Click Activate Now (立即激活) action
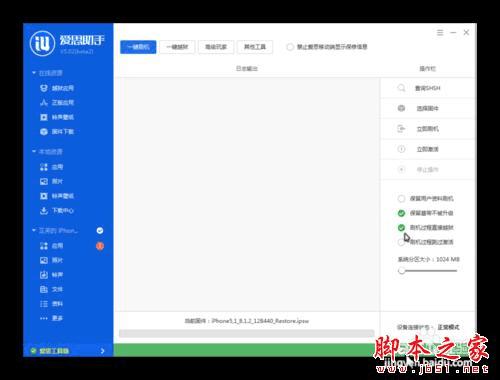Viewport: 500px width, 380px height. [x=427, y=149]
